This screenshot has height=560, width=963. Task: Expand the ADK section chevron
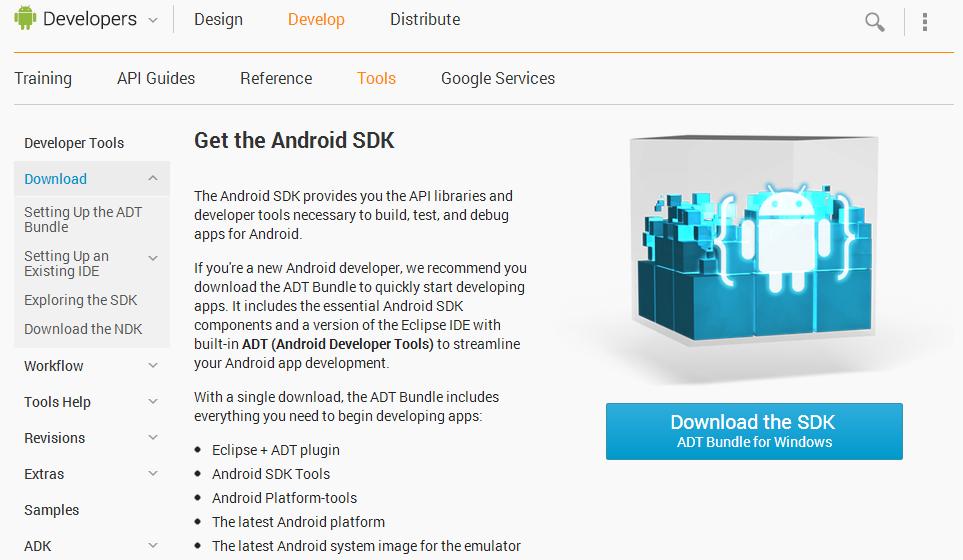pyautogui.click(x=153, y=545)
